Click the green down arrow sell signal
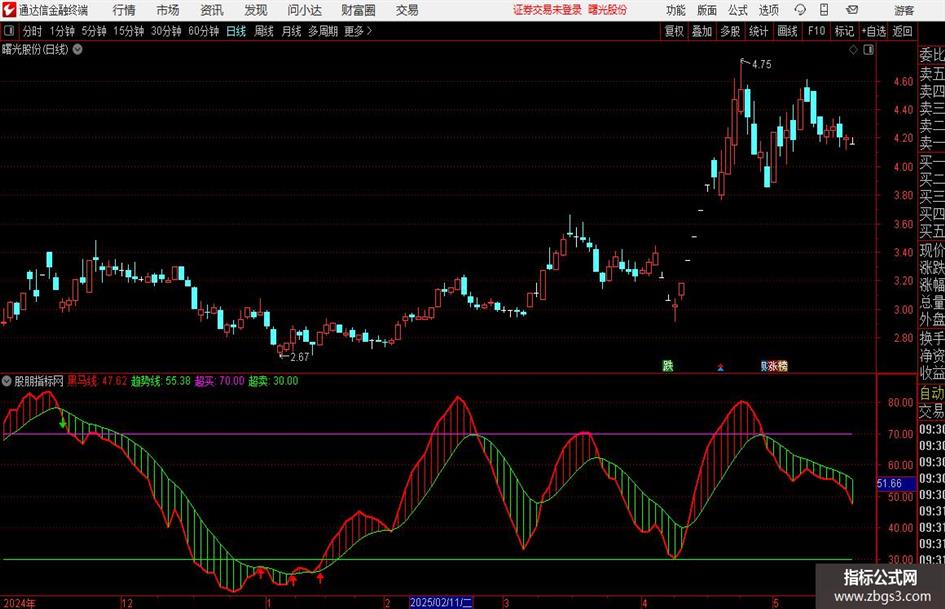This screenshot has width=945, height=609. pyautogui.click(x=63, y=424)
